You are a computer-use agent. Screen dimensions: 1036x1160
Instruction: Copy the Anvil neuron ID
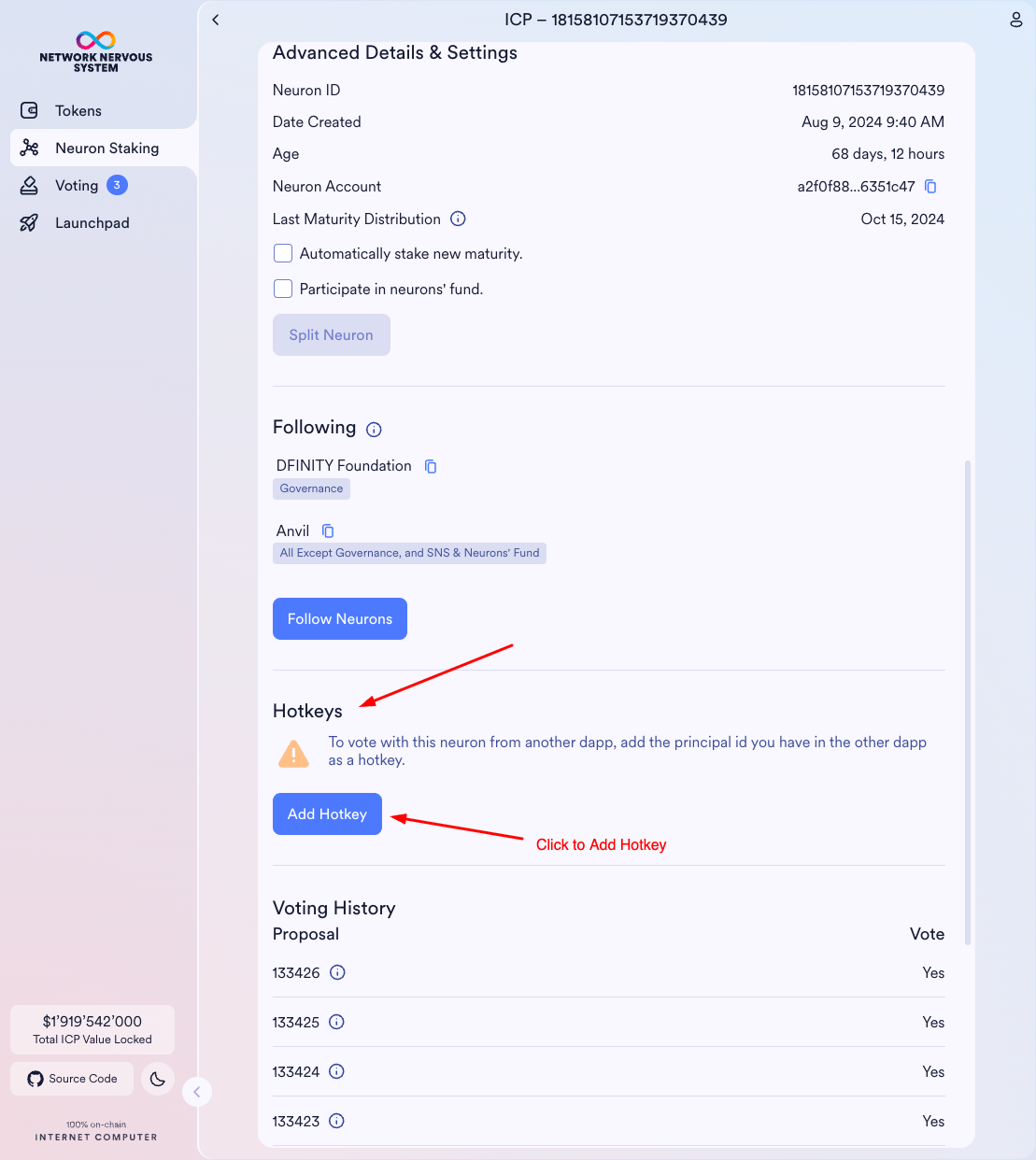(328, 531)
